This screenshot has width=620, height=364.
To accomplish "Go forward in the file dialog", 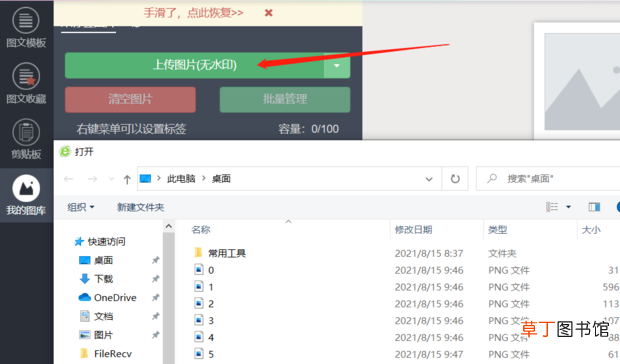I will pyautogui.click(x=92, y=179).
